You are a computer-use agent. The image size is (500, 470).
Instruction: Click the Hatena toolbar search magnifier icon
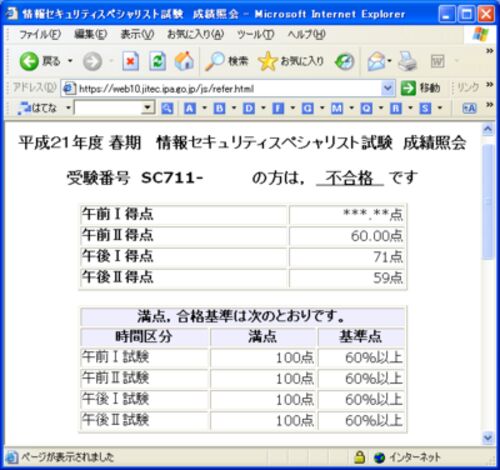click(x=167, y=108)
